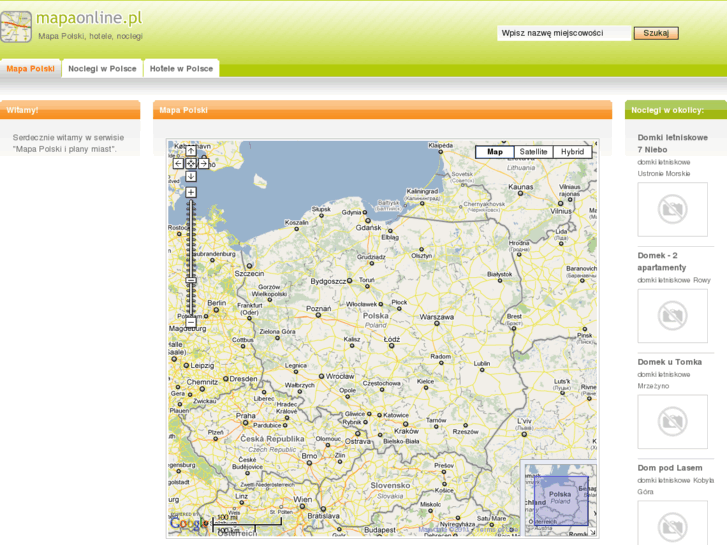Screen dimensions: 727x545
Task: Zoom in with the plus button
Action: [191, 192]
